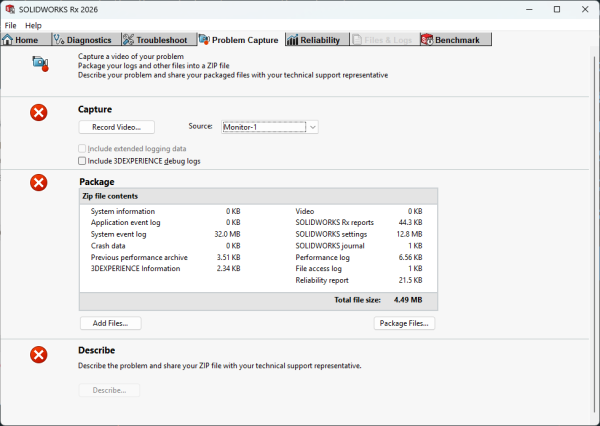
Task: Open the File menu
Action: coord(10,26)
